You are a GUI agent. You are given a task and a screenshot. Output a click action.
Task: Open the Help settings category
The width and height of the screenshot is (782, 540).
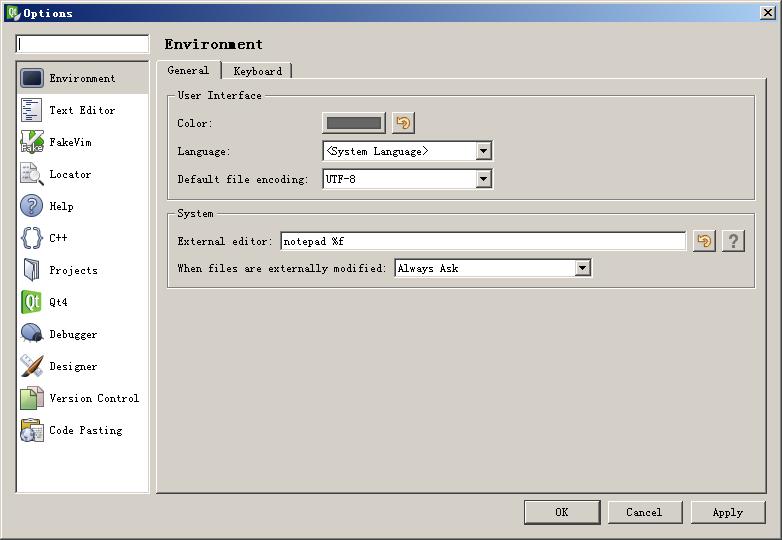(60, 206)
